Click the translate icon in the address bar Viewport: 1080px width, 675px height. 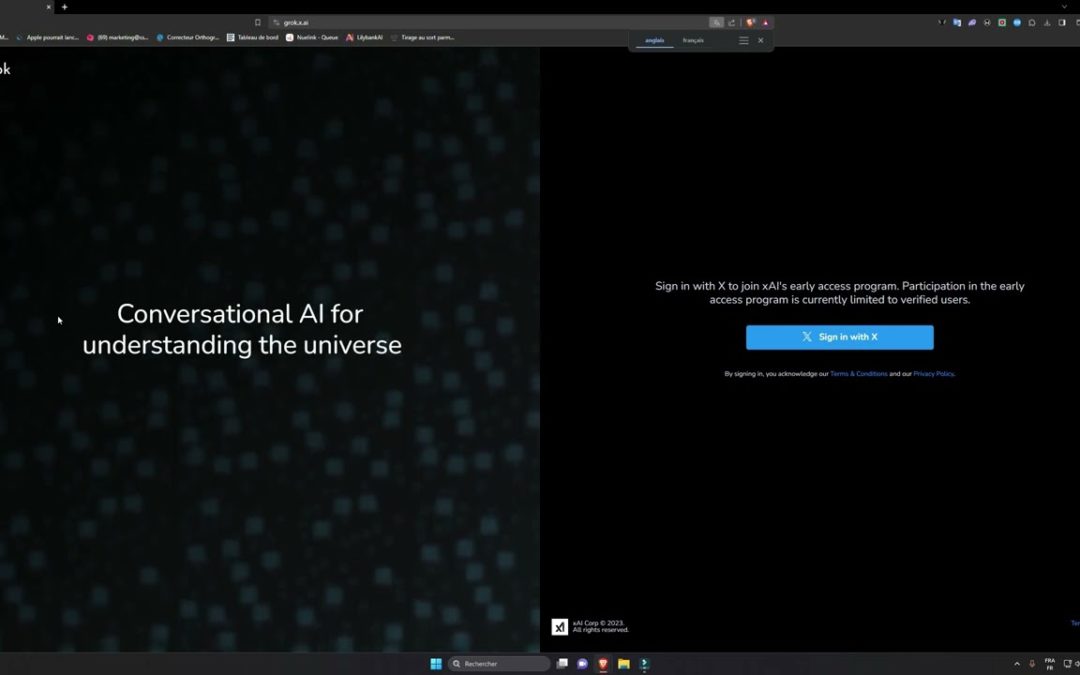(x=716, y=23)
